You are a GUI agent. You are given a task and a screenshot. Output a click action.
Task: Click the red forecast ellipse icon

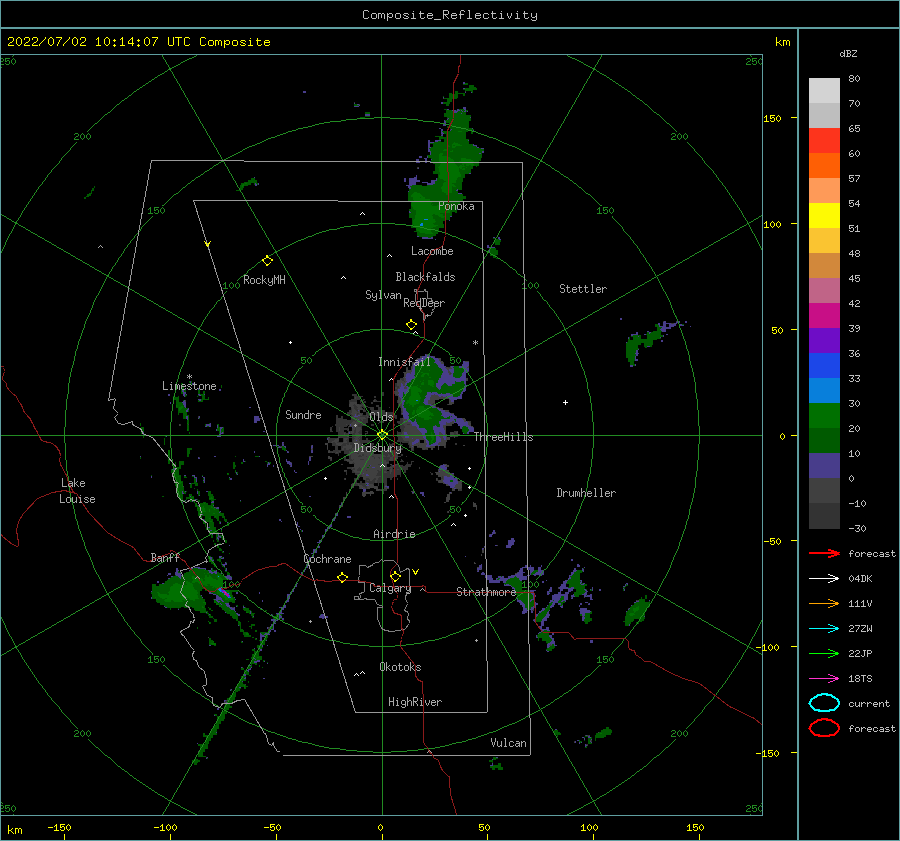click(x=824, y=728)
